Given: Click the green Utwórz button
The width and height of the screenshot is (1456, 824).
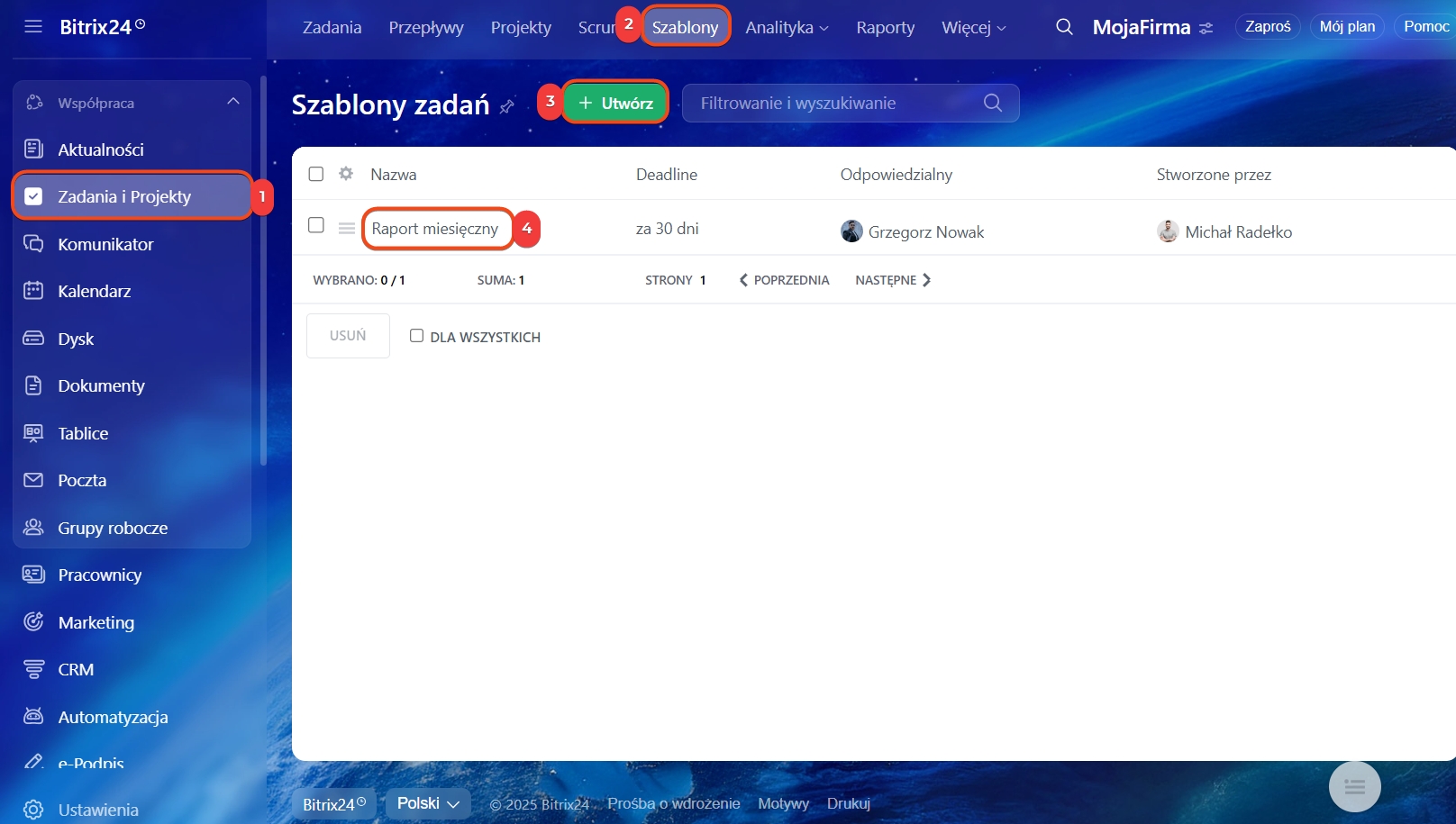Looking at the screenshot, I should click(x=615, y=103).
